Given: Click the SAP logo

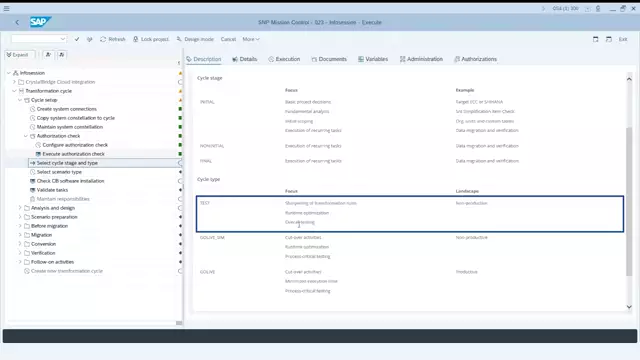Looking at the screenshot, I should pos(40,22).
